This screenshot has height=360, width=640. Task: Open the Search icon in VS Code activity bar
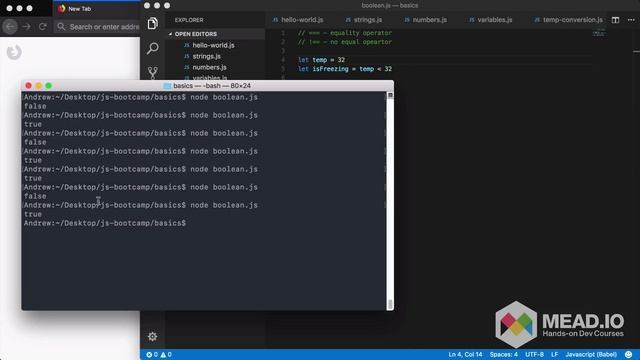pos(153,48)
